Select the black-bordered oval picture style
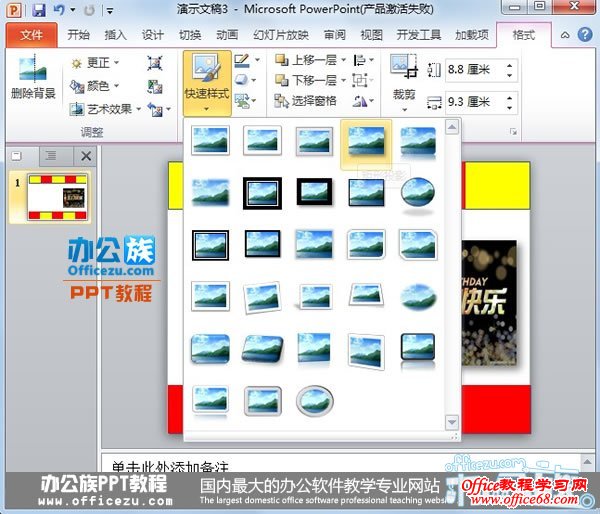This screenshot has width=600, height=514. [x=417, y=191]
